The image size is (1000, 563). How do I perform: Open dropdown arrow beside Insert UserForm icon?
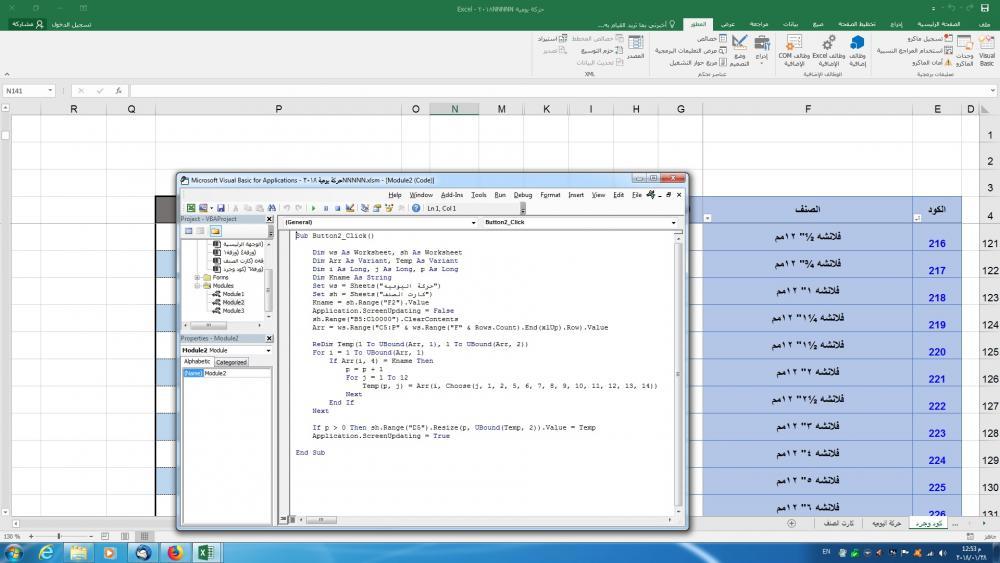[211, 208]
